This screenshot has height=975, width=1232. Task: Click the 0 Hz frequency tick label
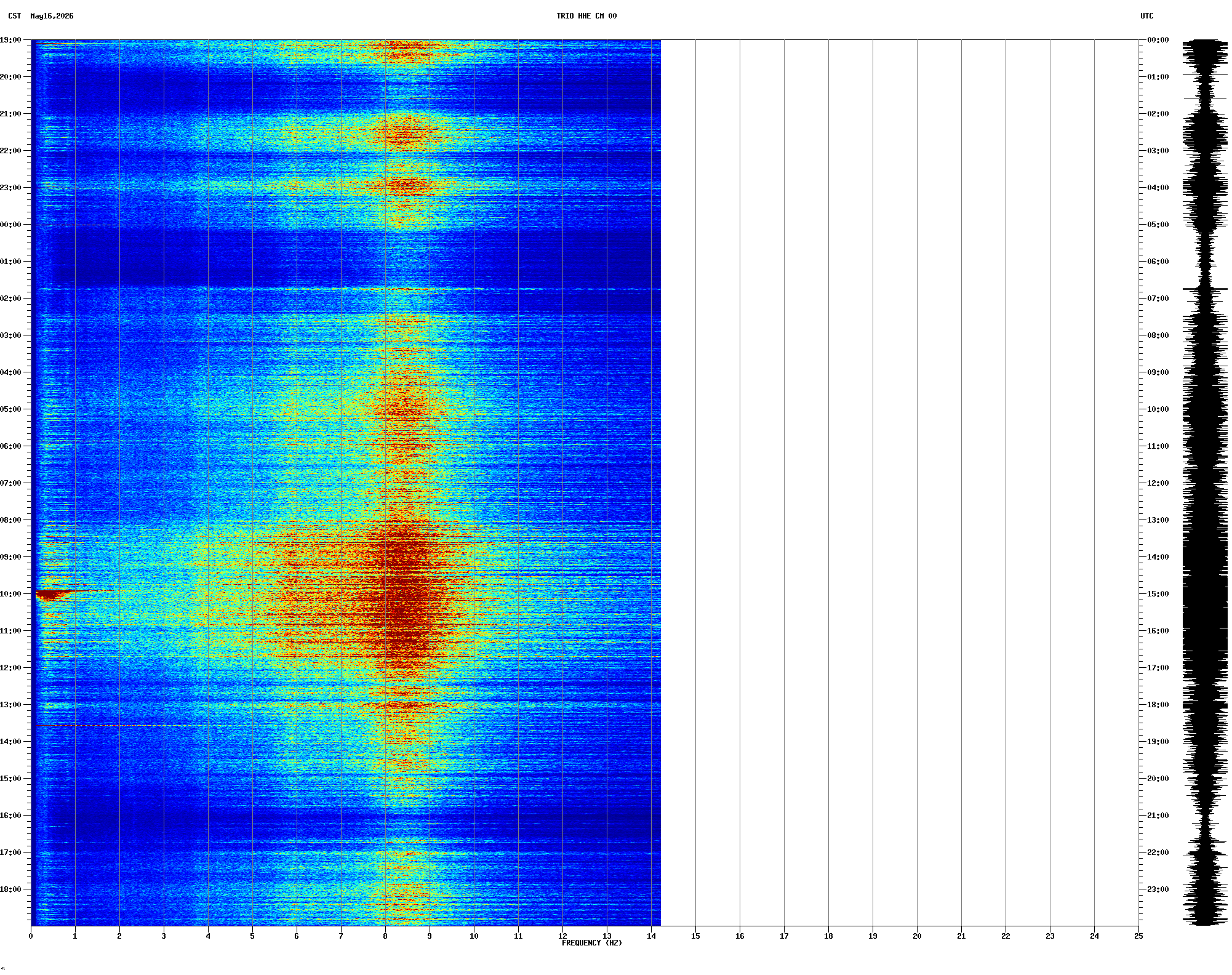point(31,936)
